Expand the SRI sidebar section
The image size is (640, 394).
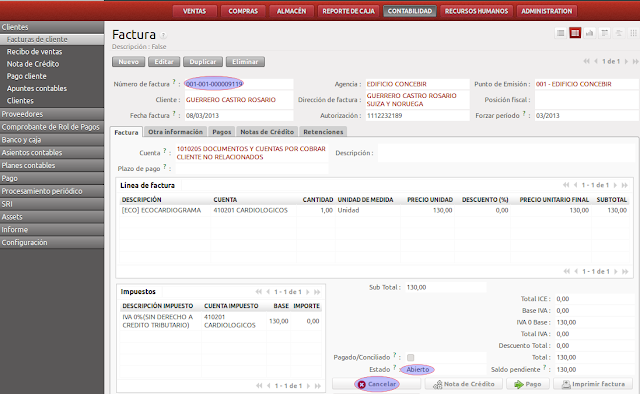(x=52, y=204)
